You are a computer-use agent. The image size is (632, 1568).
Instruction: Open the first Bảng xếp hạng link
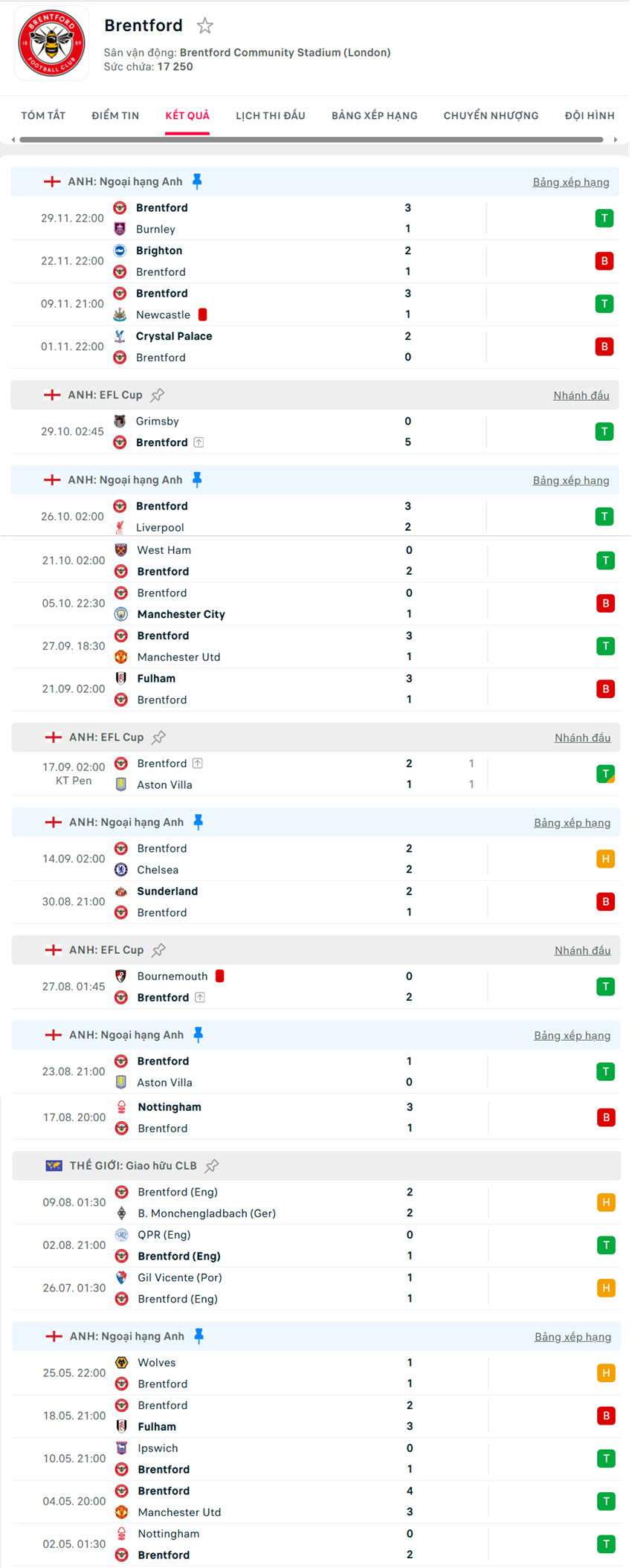pyautogui.click(x=570, y=182)
